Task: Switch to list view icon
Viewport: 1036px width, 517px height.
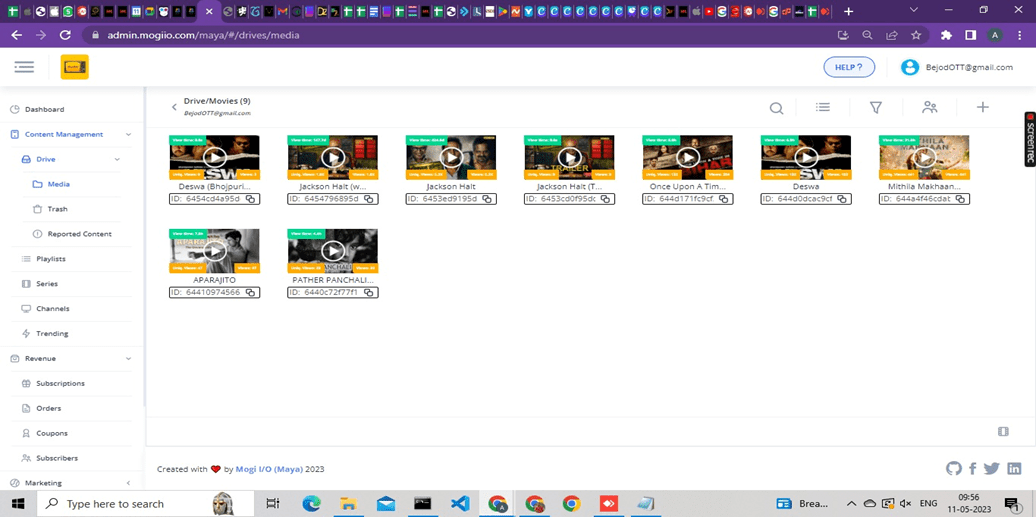Action: [823, 107]
